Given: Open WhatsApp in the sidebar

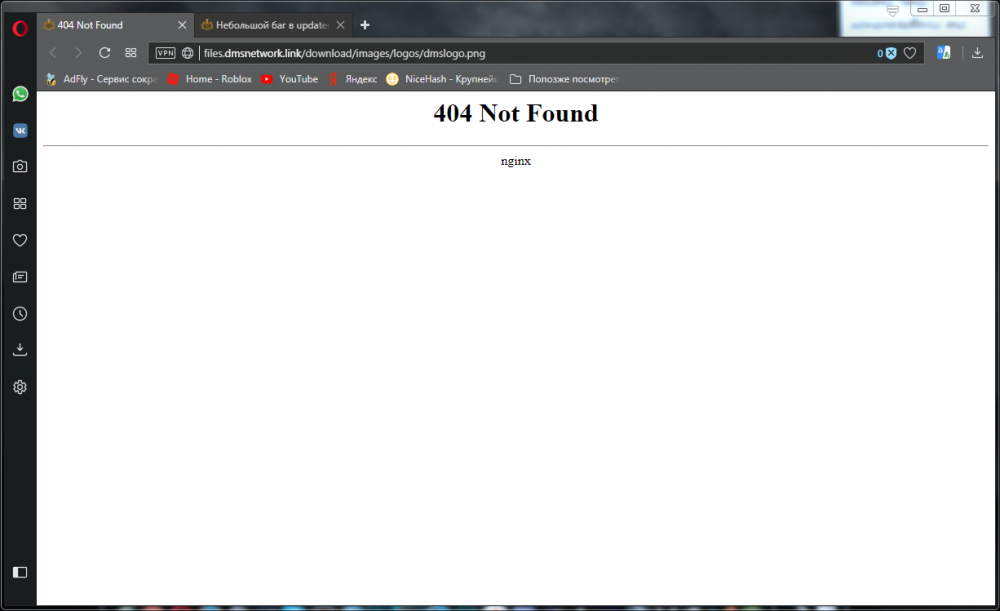Looking at the screenshot, I should coord(19,94).
